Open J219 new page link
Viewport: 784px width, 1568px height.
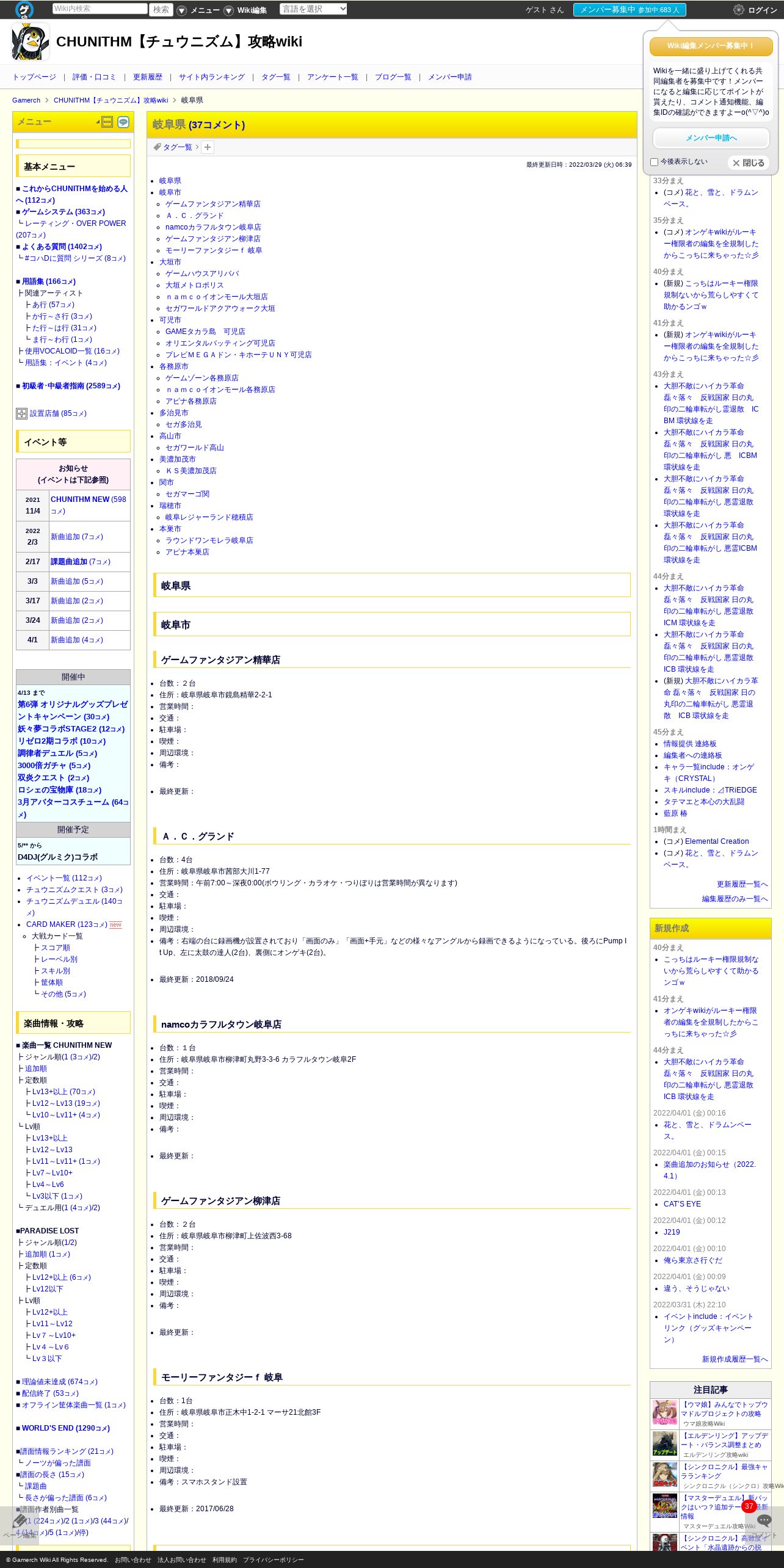[x=672, y=1232]
